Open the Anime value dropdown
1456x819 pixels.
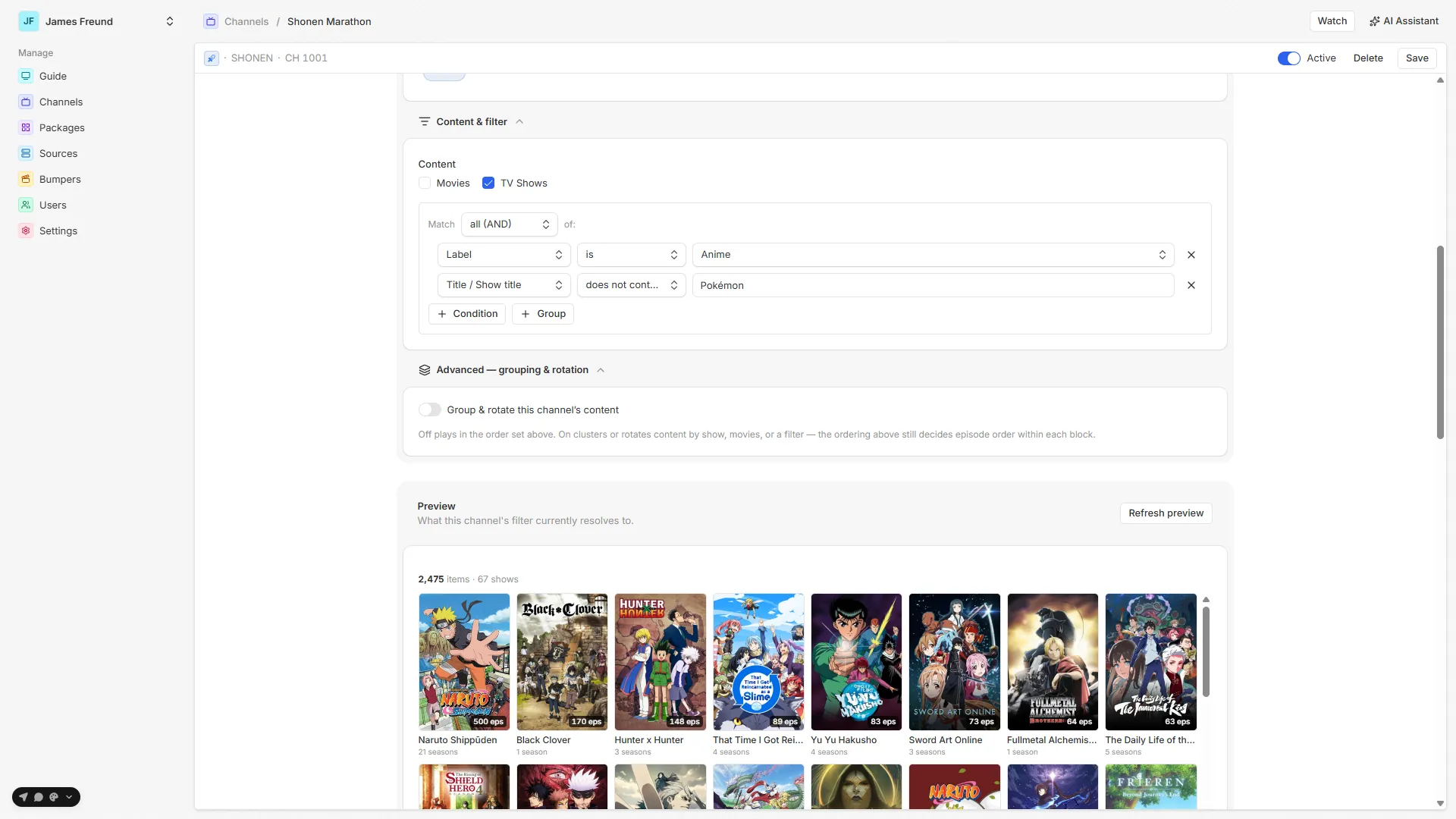(x=934, y=255)
